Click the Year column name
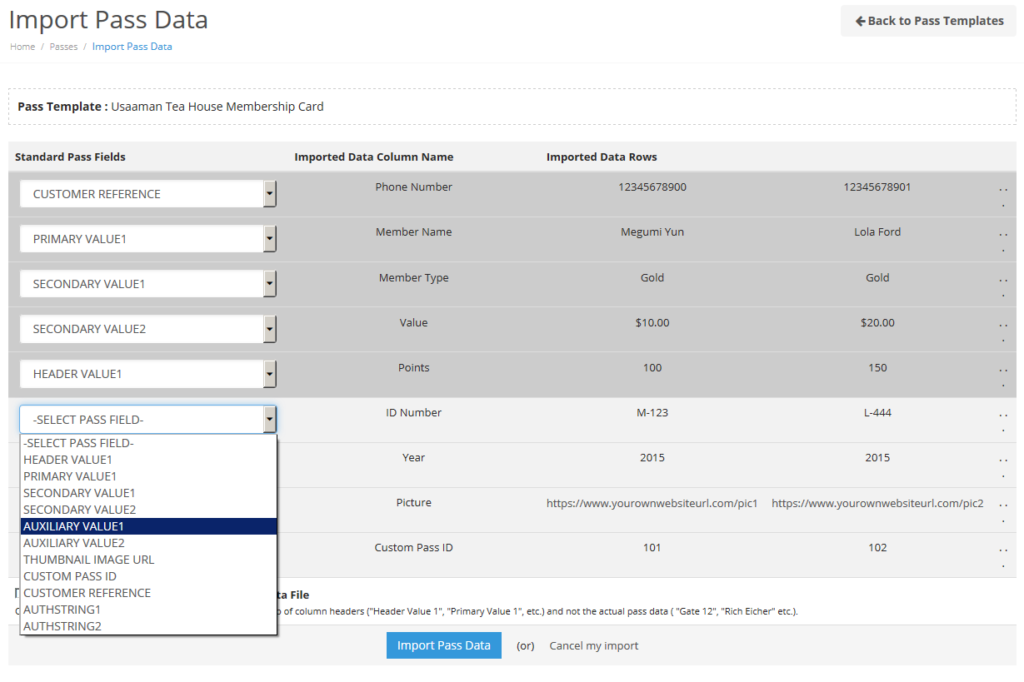The image size is (1024, 682). click(x=413, y=458)
